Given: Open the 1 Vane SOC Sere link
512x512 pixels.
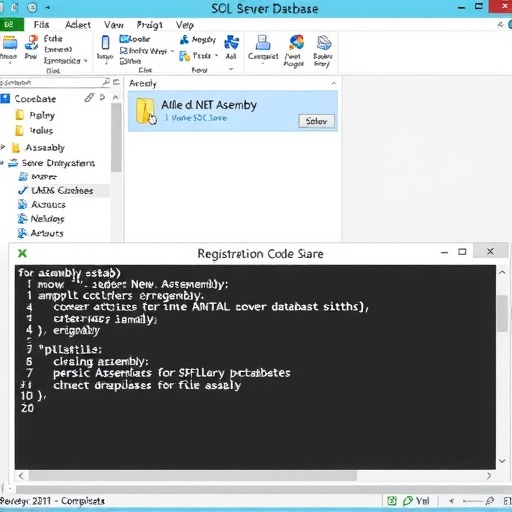Looking at the screenshot, I should coord(196,118).
